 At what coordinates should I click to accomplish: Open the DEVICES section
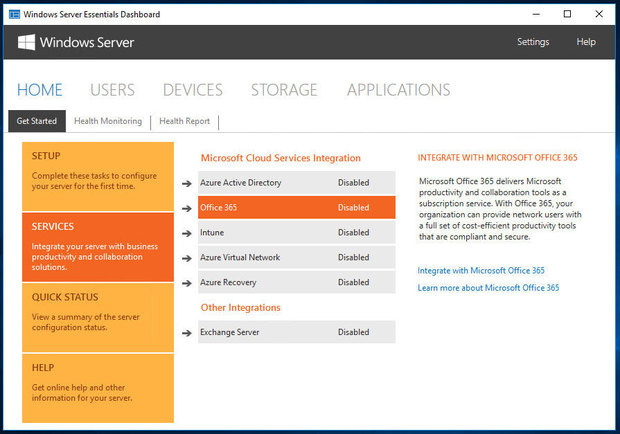tap(193, 90)
